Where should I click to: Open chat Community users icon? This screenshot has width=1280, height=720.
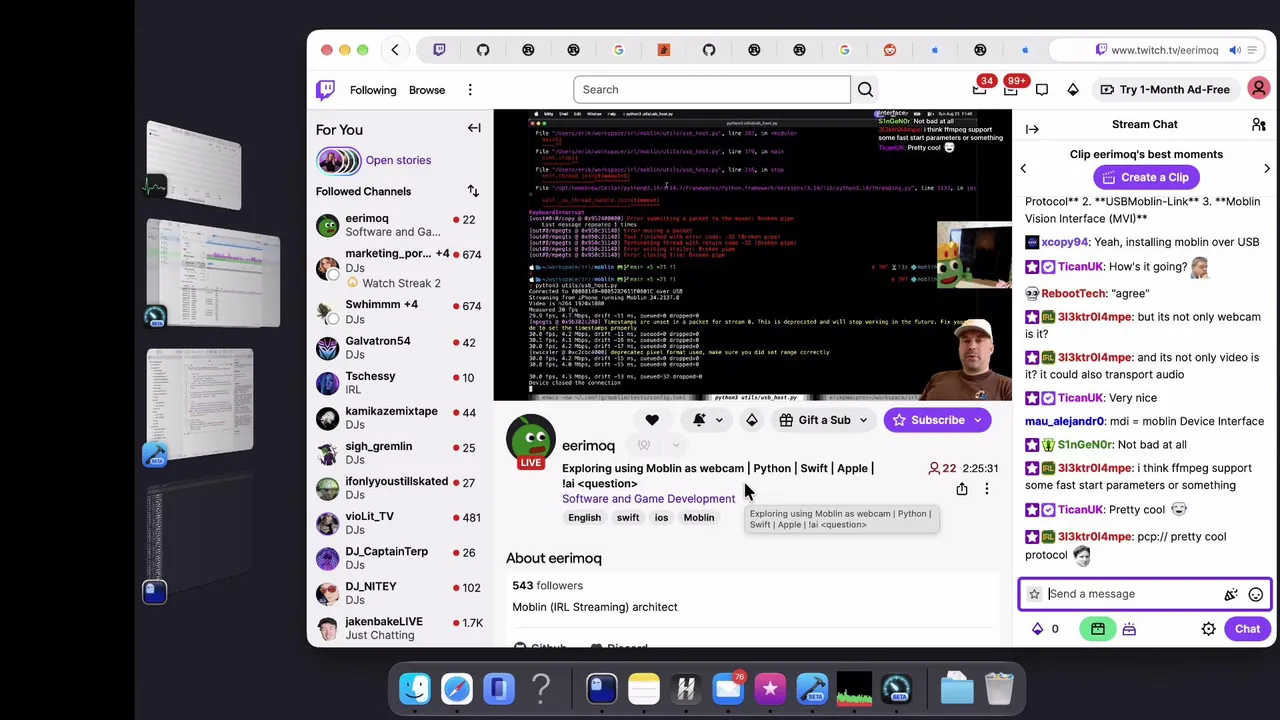[x=1259, y=125]
